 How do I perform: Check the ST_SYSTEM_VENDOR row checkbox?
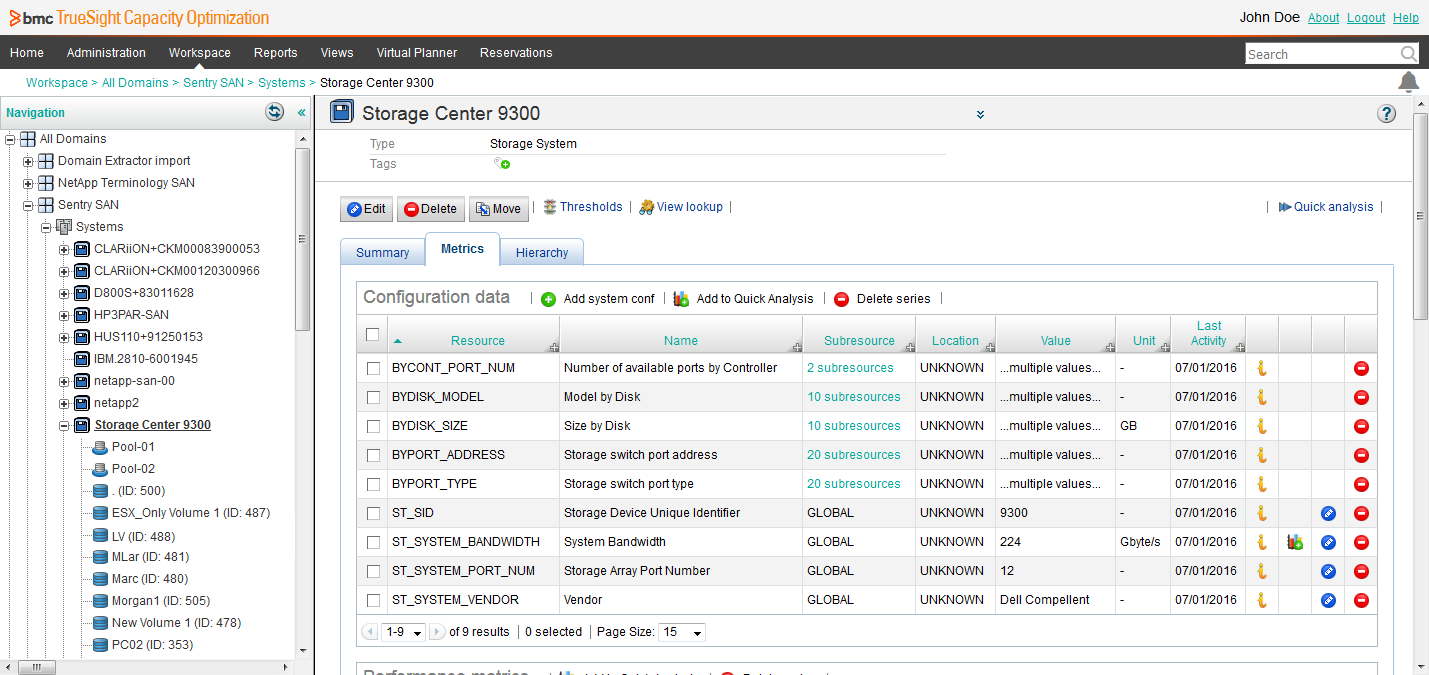(373, 600)
